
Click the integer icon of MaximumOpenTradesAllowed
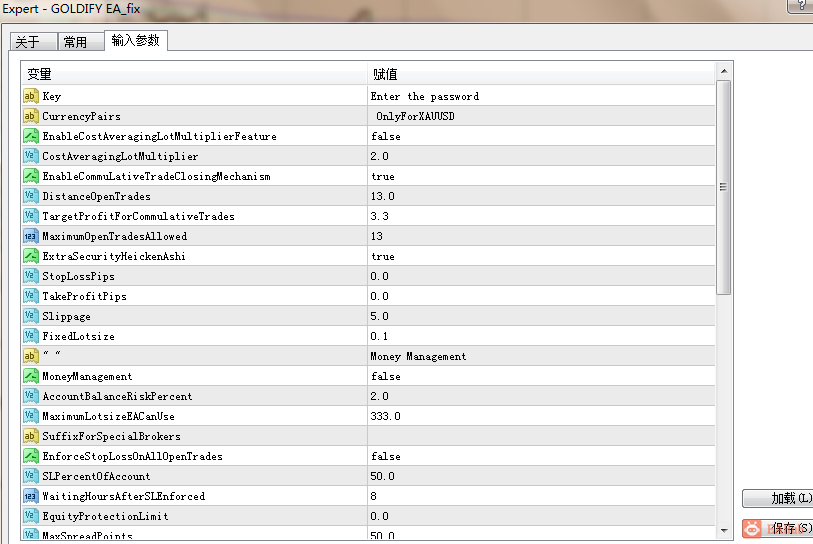(31, 236)
